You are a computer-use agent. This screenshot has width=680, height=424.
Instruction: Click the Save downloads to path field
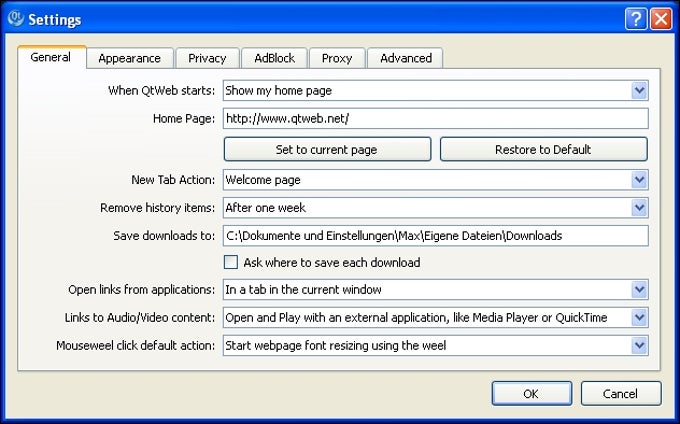point(435,236)
